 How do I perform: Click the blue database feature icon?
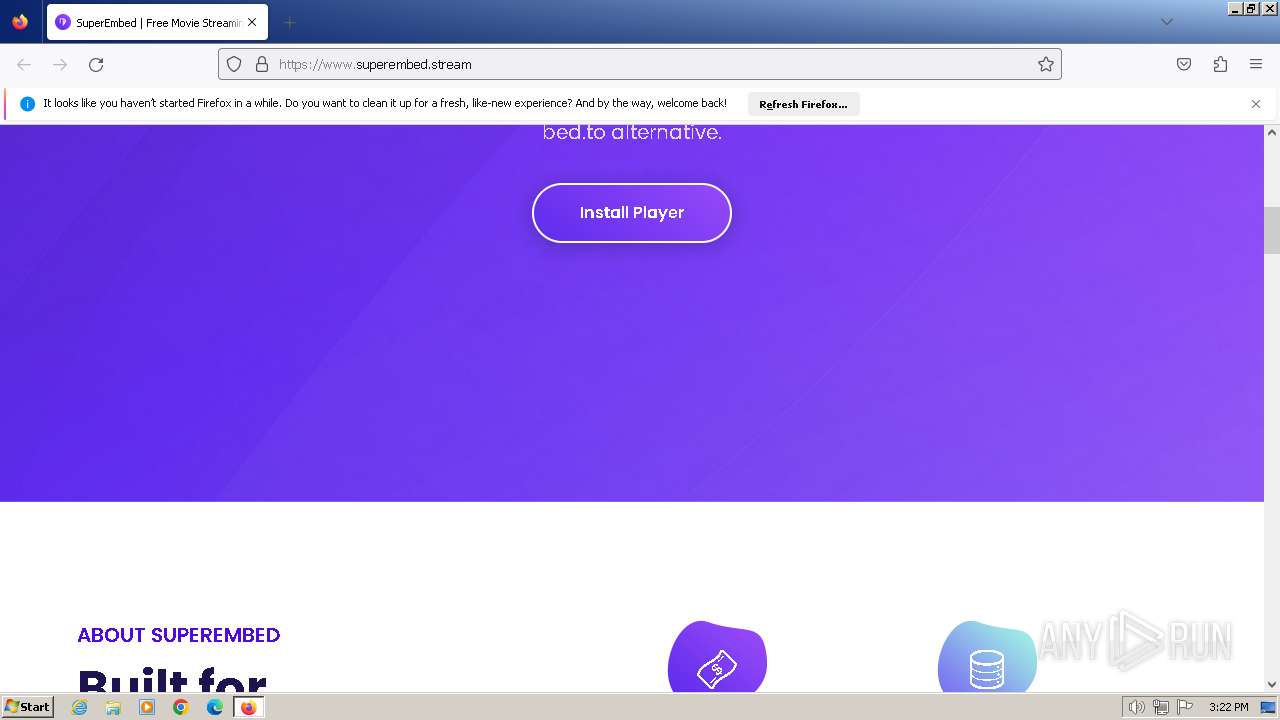pyautogui.click(x=987, y=657)
